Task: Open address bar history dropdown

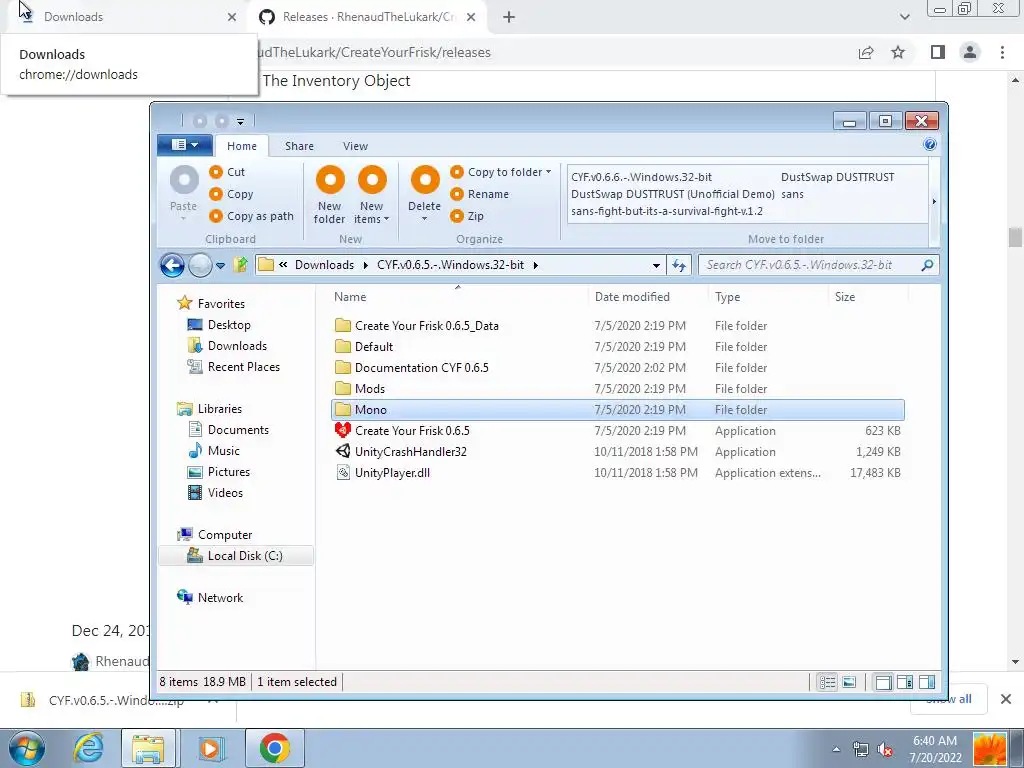Action: coord(656,265)
